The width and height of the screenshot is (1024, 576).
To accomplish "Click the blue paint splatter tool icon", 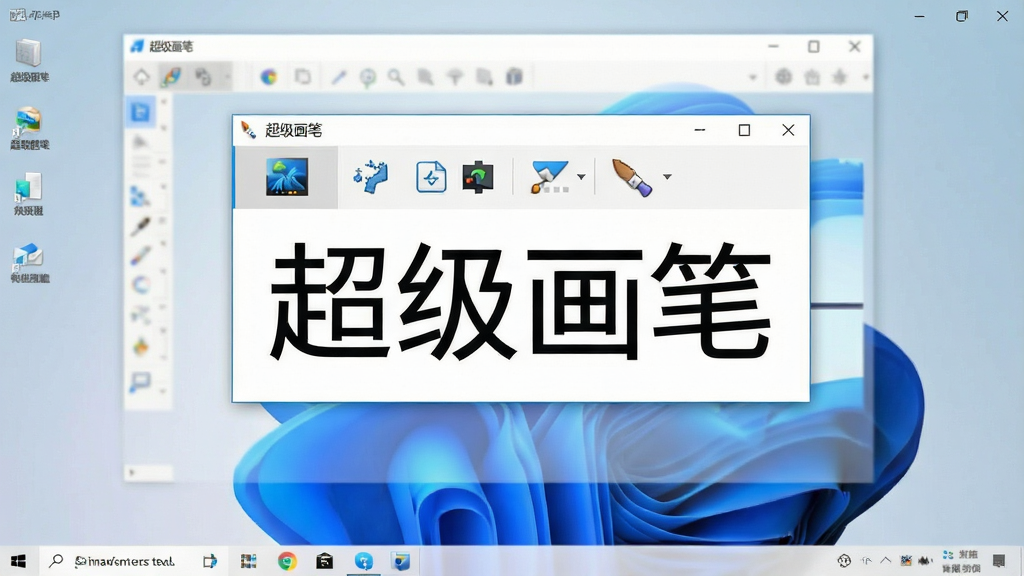I will click(371, 176).
